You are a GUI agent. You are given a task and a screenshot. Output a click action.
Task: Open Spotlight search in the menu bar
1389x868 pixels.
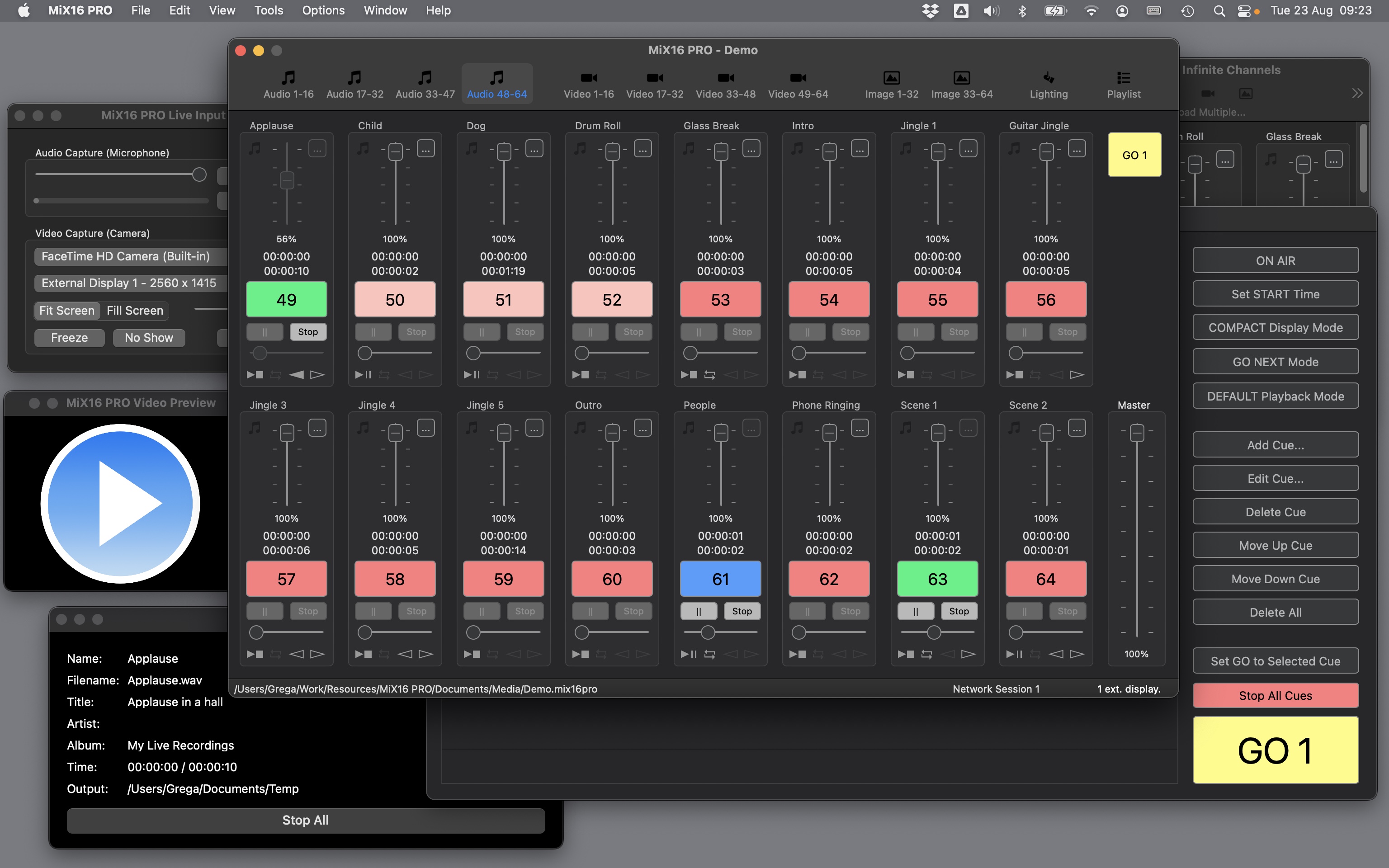pyautogui.click(x=1219, y=11)
